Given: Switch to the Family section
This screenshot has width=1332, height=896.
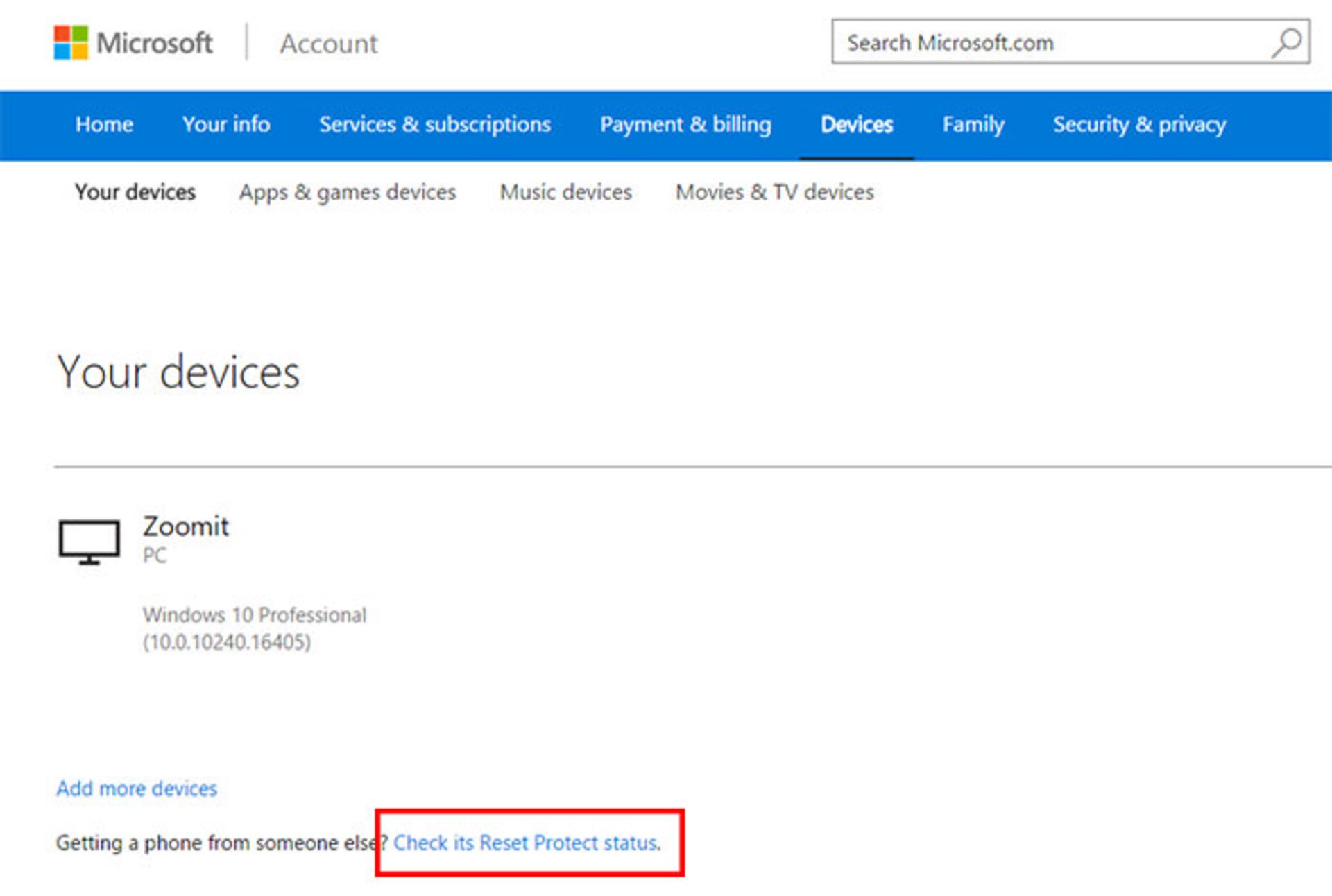Looking at the screenshot, I should point(973,125).
